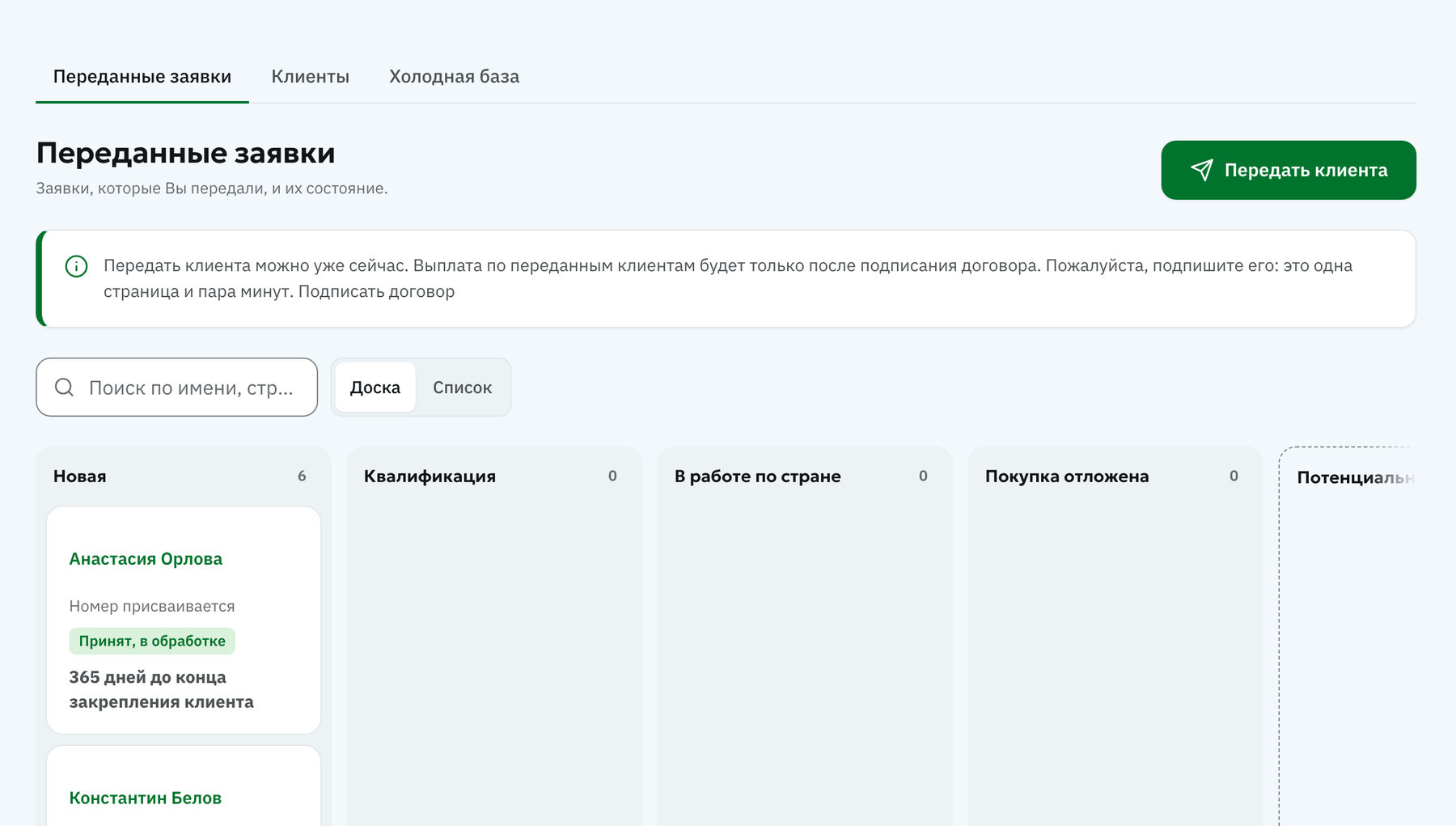Screen dimensions: 1456x826
Task: Click the Покупка отложена column header
Action: point(1067,477)
